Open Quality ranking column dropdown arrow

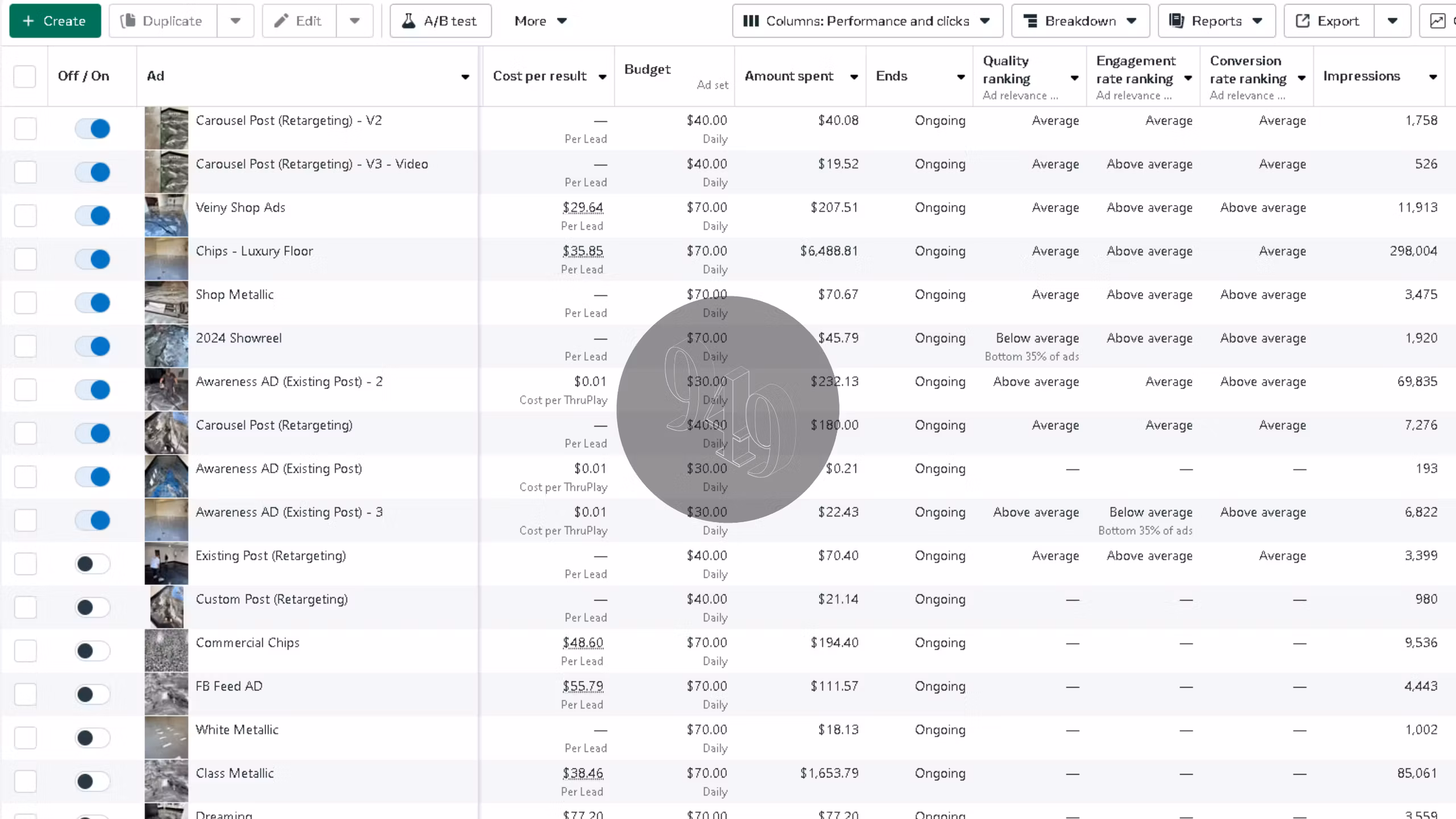pyautogui.click(x=1074, y=78)
